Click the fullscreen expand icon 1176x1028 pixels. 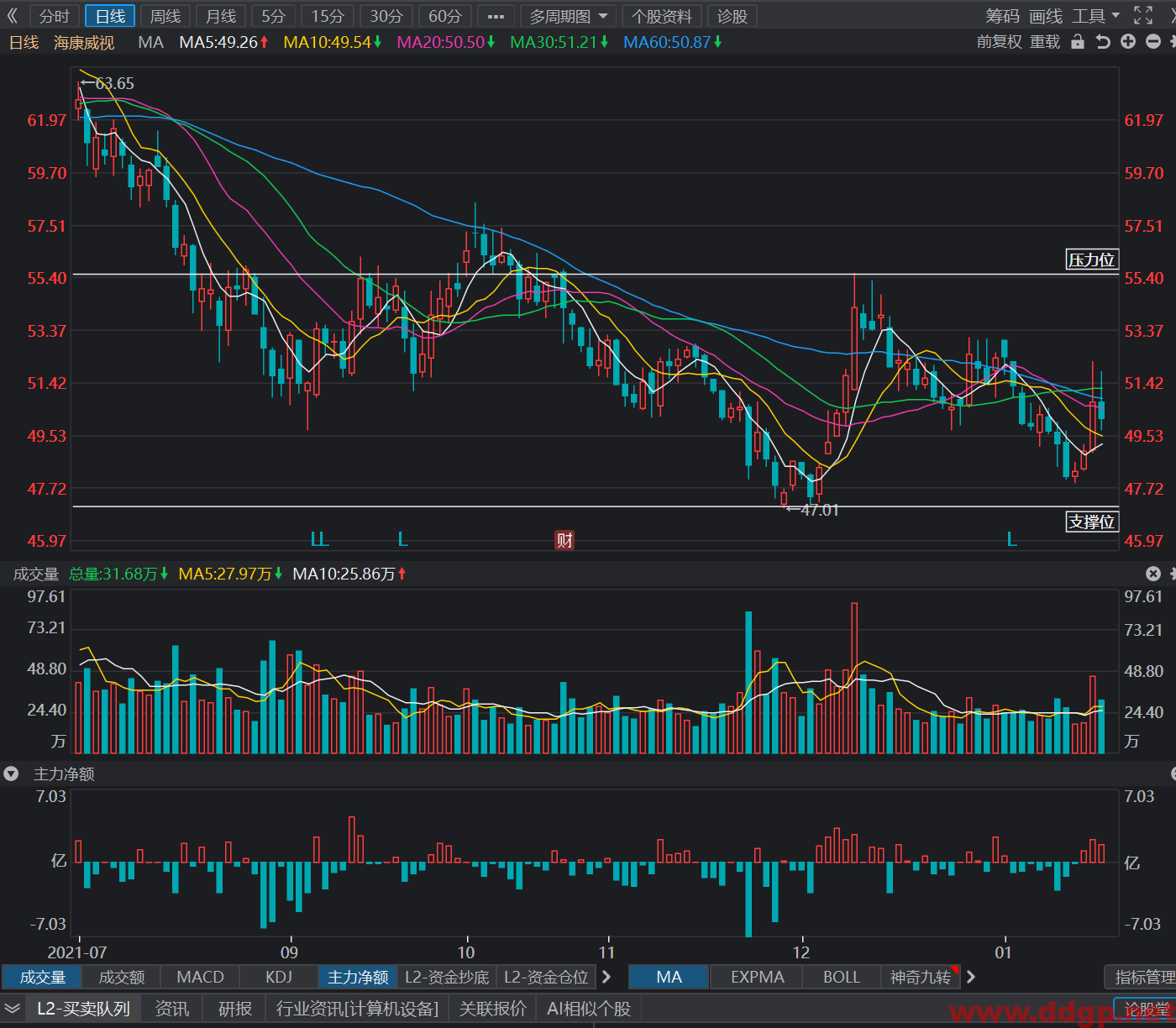tap(1143, 15)
